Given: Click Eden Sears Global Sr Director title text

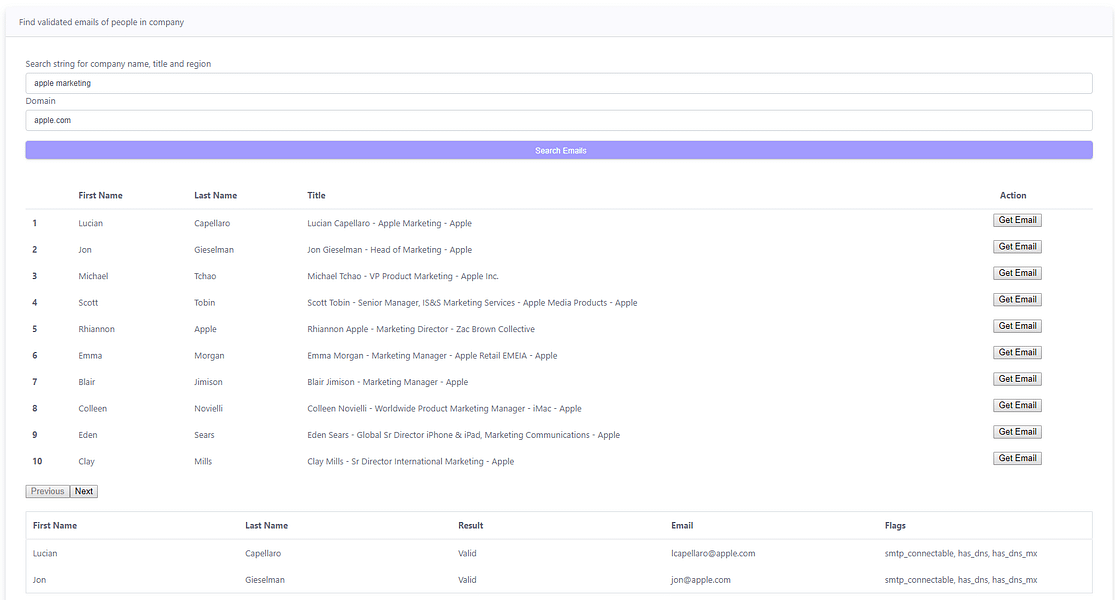Looking at the screenshot, I should point(464,435).
